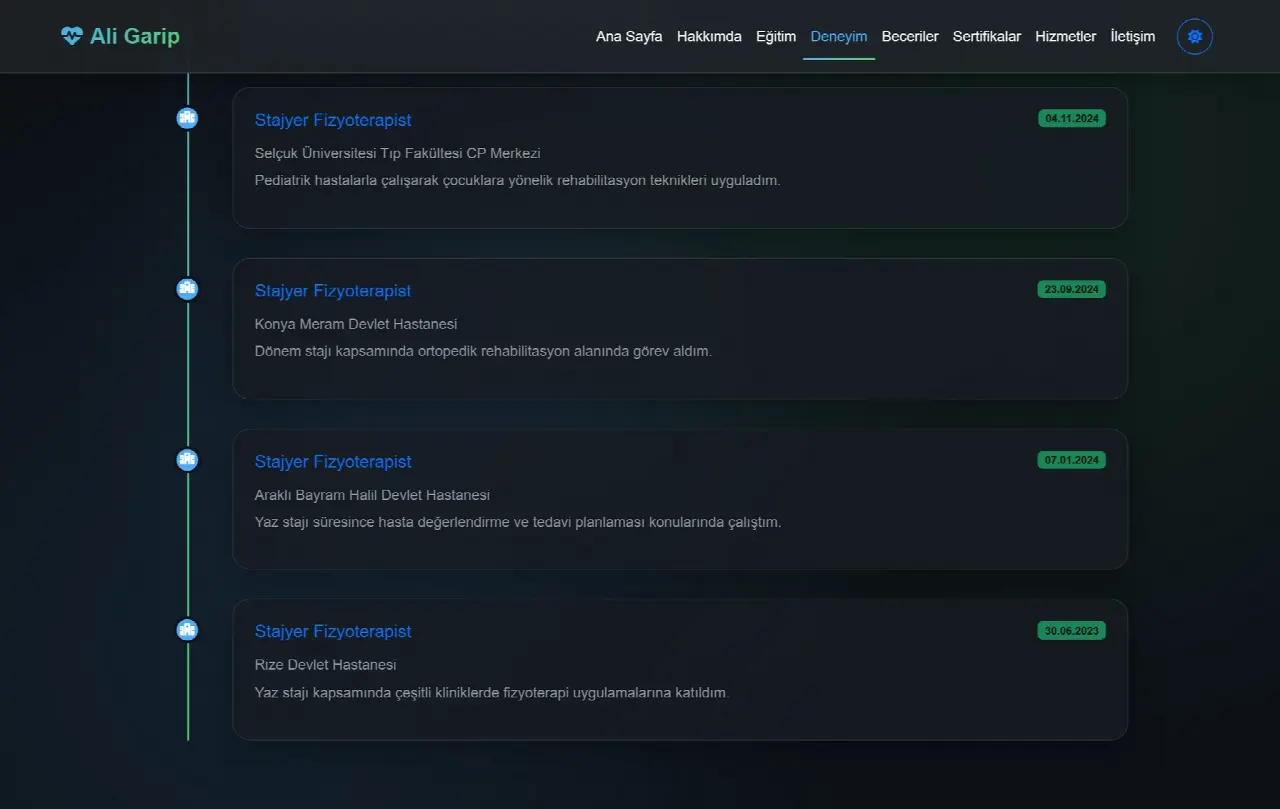Click the Stajyer Fizyoterapist title in Selçuk Üniversitesi card

pyautogui.click(x=333, y=120)
